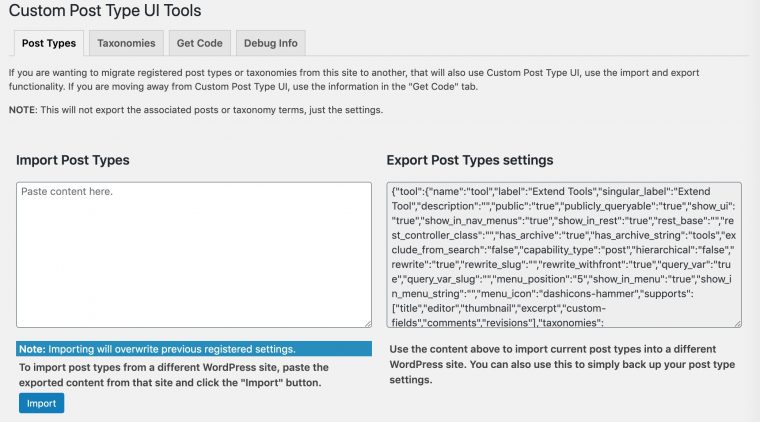Viewport: 760px width, 422px height.
Task: Click the migrate registered post types paragraph
Action: 354,79
